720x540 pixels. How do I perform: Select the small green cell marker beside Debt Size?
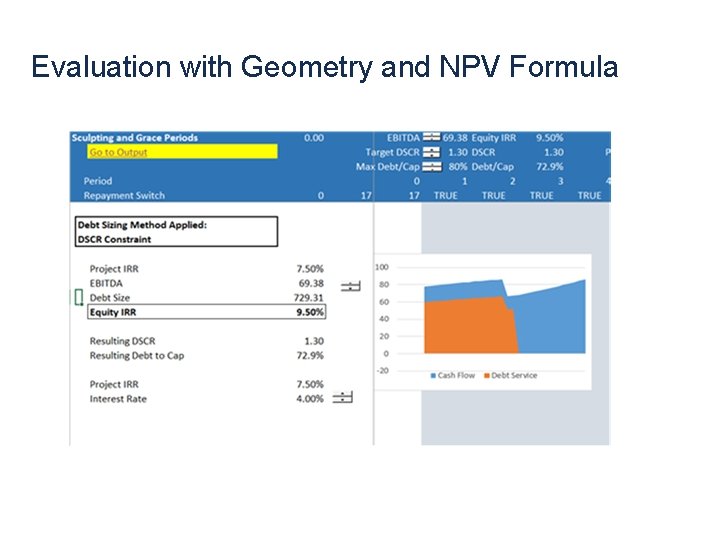pyautogui.click(x=79, y=297)
